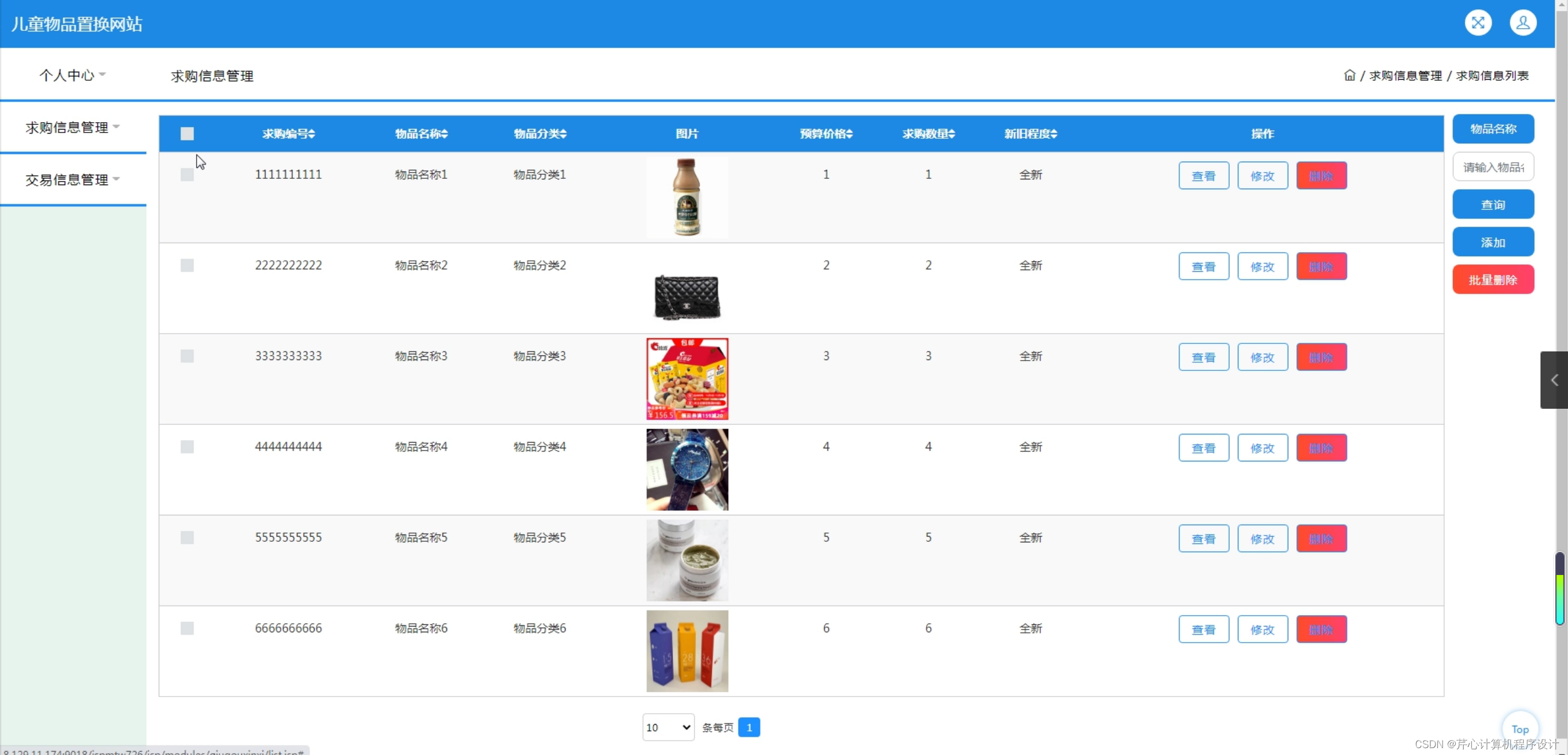Check the row 2222222222 checkbox
The height and width of the screenshot is (755, 1568).
pos(187,265)
